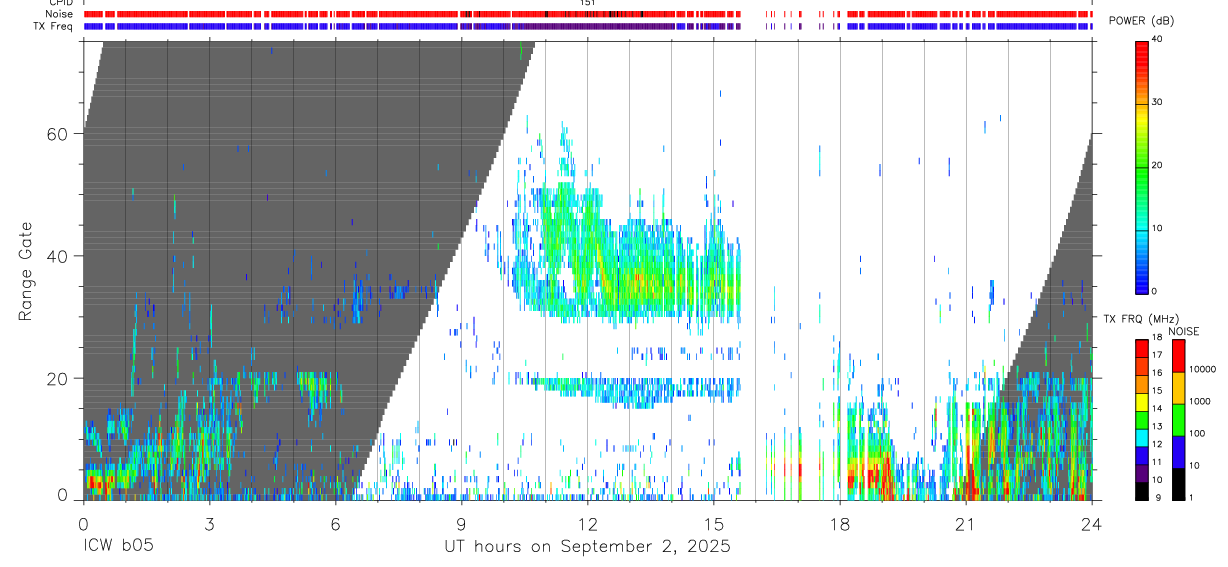1228x567 pixels.
Task: Click the 'POWER (dB)' colorbar title
Action: pos(1141,20)
